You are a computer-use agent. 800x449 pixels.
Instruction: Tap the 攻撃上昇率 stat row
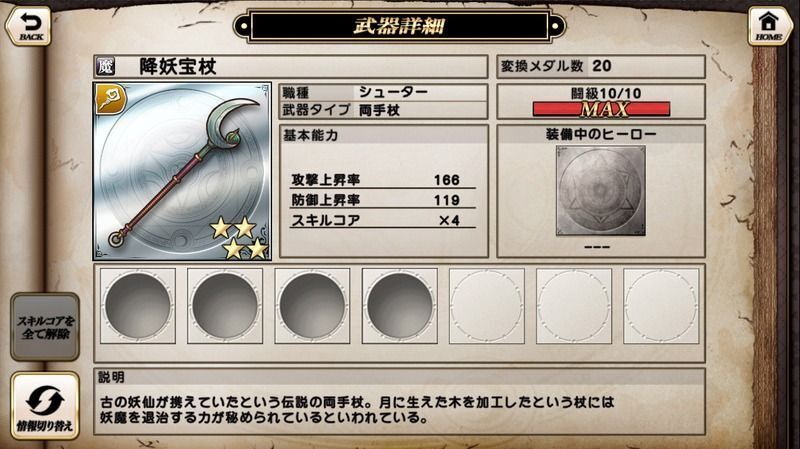click(383, 180)
